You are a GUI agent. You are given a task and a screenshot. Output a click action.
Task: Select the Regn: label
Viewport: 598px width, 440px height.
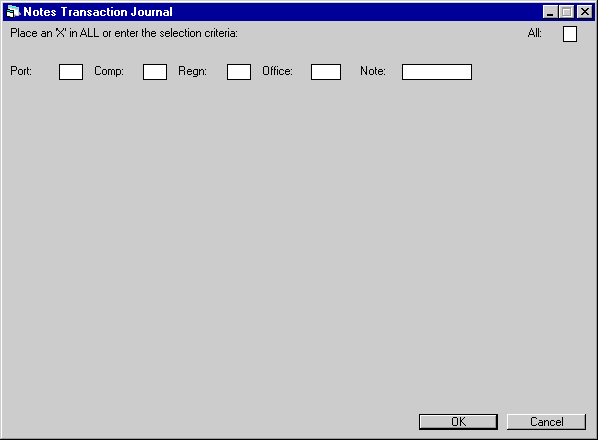[x=193, y=71]
